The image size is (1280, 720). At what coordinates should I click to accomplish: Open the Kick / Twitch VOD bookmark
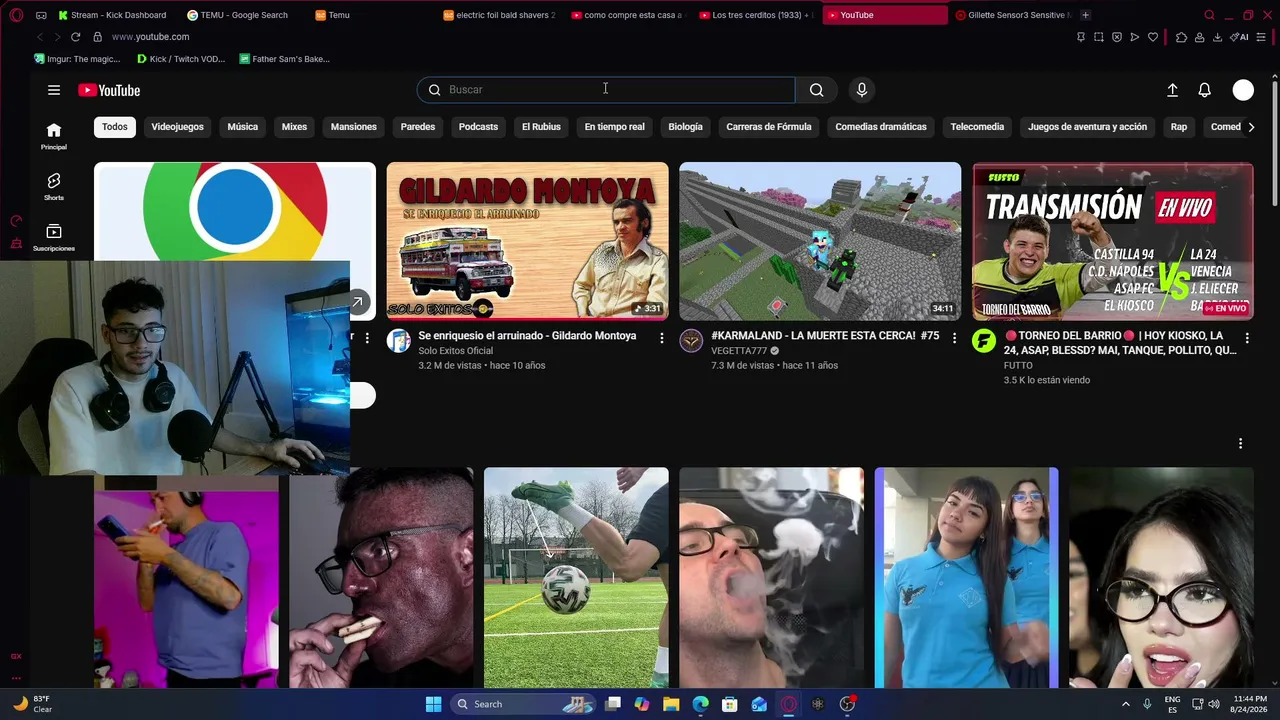181,59
